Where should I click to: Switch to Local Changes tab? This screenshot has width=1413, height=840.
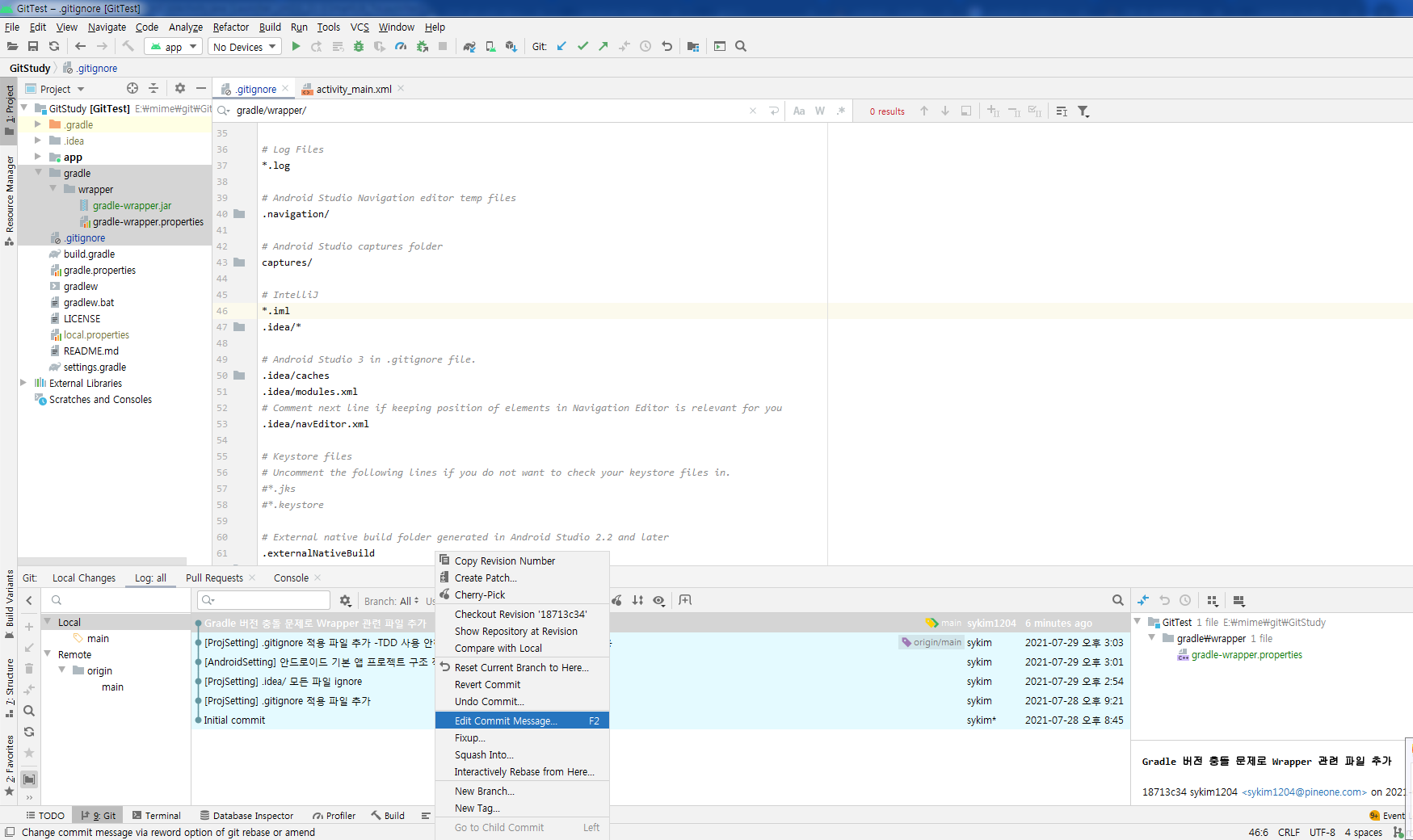pyautogui.click(x=84, y=577)
